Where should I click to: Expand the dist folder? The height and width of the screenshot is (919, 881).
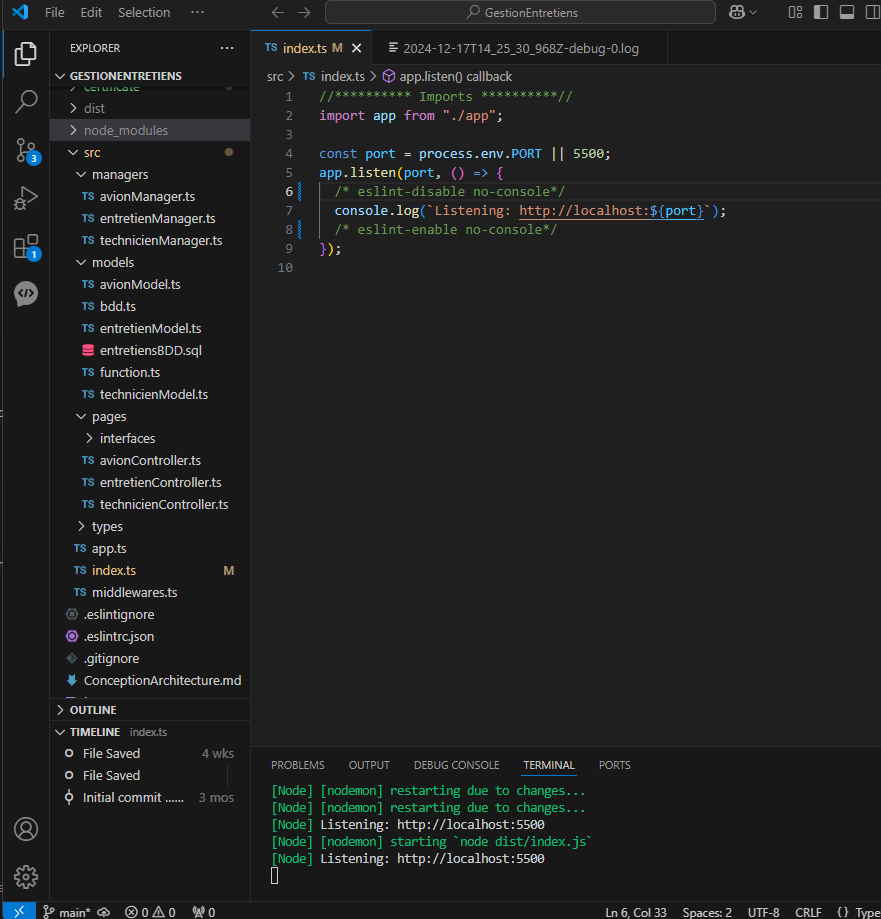point(150,108)
